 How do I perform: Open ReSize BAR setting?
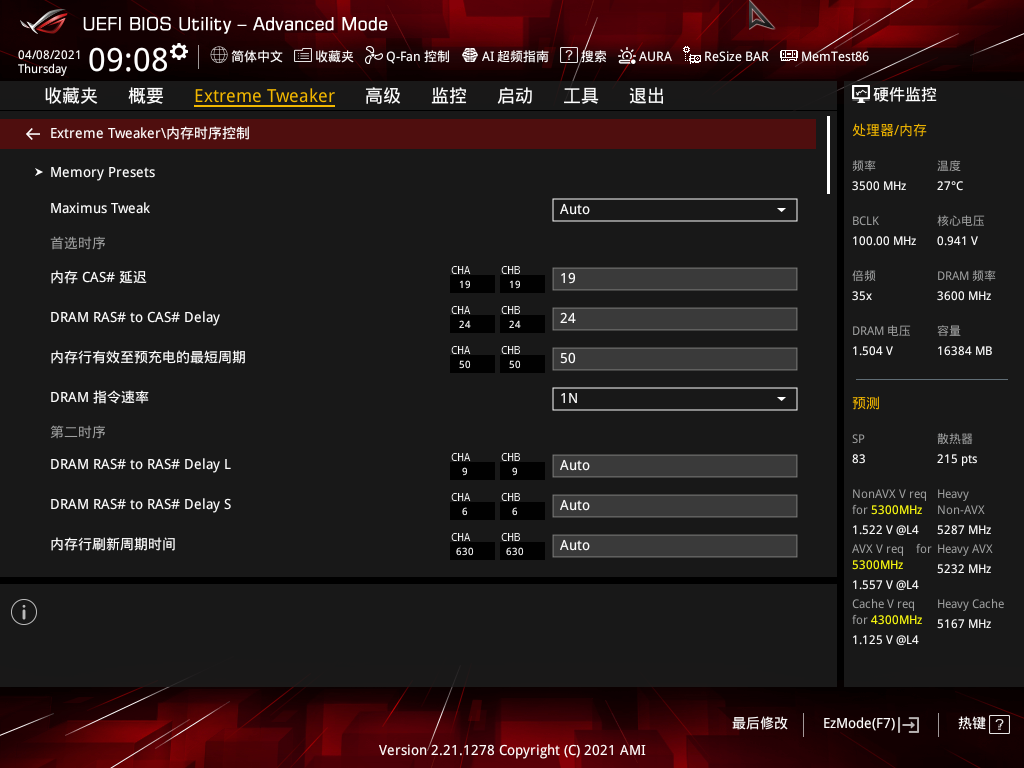point(692,56)
